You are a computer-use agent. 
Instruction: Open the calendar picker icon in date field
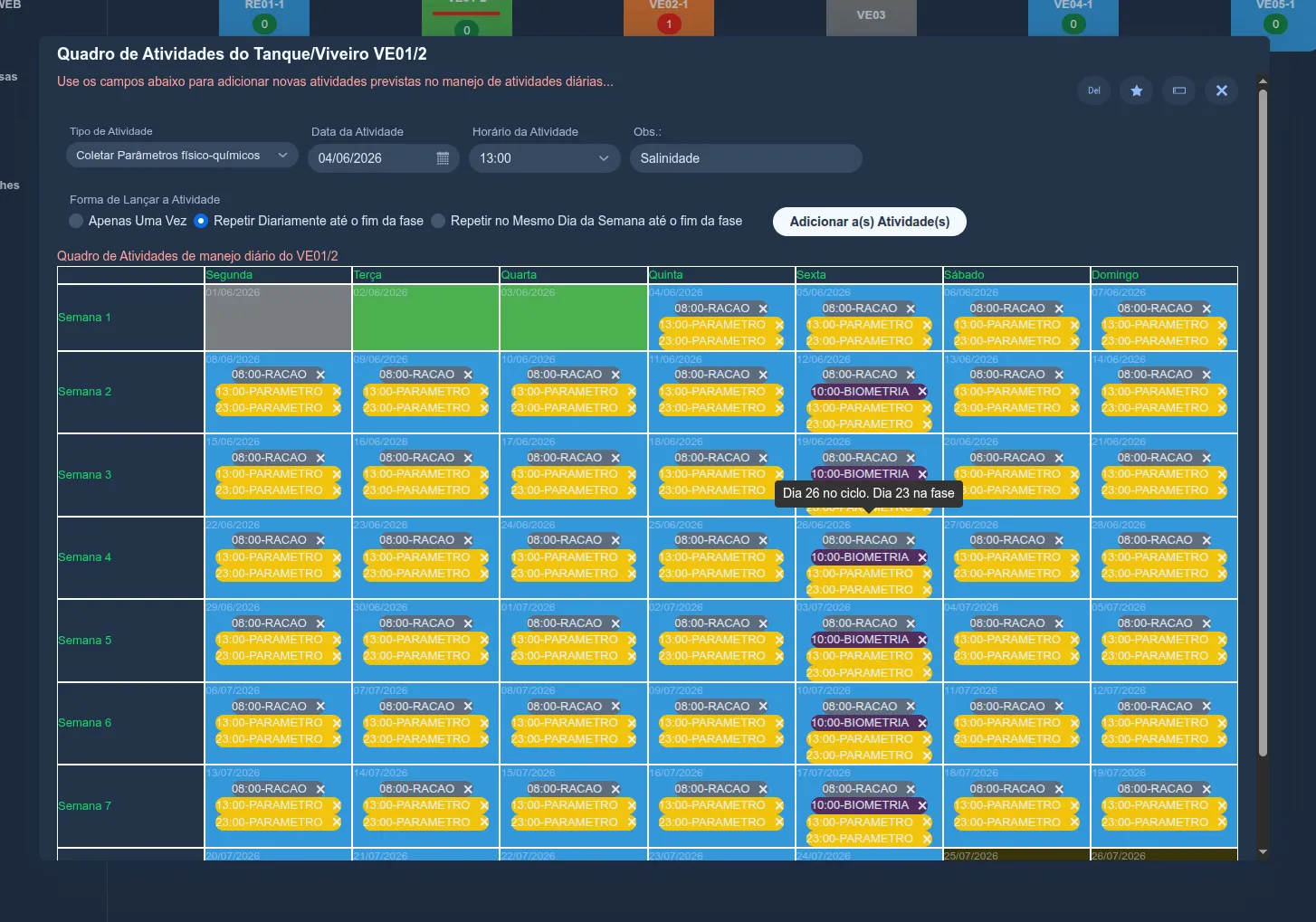(x=443, y=158)
